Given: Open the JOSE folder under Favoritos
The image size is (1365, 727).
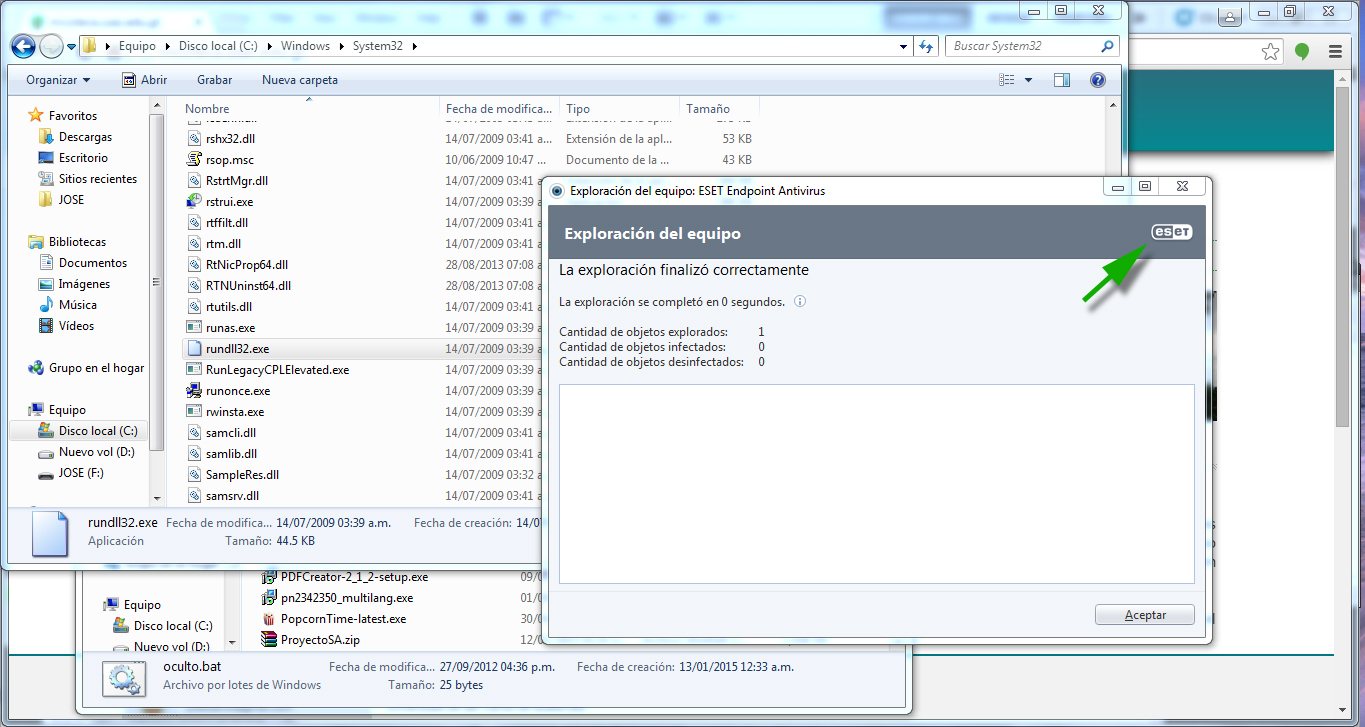Looking at the screenshot, I should [x=71, y=200].
